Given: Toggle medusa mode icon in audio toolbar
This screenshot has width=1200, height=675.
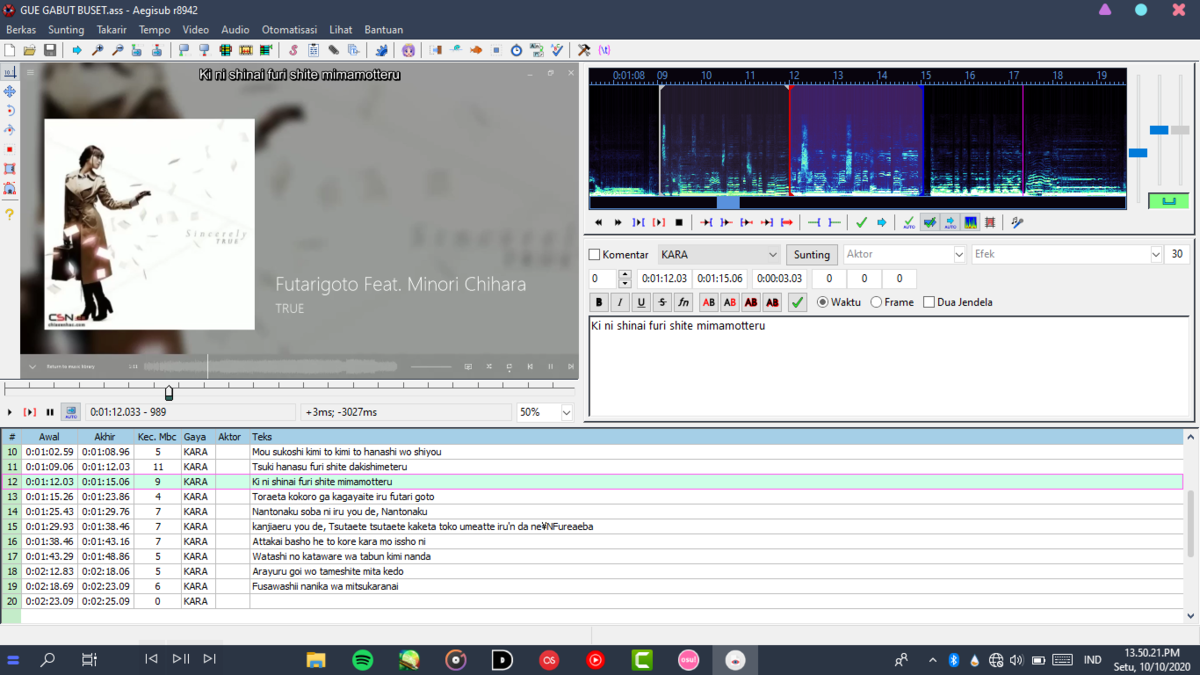Looking at the screenshot, I should pos(990,222).
